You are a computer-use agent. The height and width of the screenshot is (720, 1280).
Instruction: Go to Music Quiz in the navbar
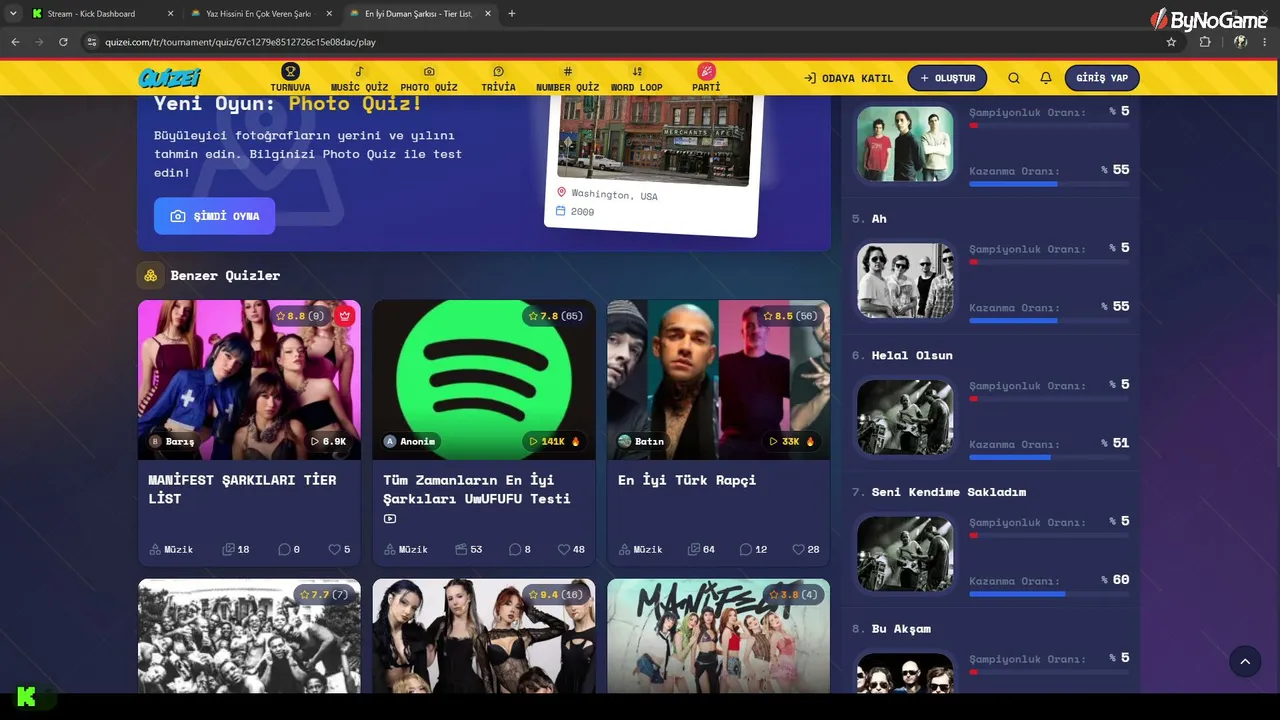pyautogui.click(x=359, y=78)
